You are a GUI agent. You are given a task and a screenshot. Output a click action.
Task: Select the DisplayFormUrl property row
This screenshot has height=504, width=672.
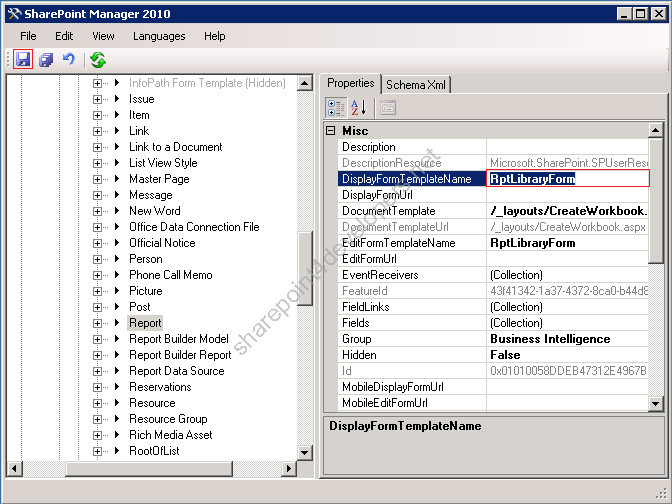(x=493, y=195)
